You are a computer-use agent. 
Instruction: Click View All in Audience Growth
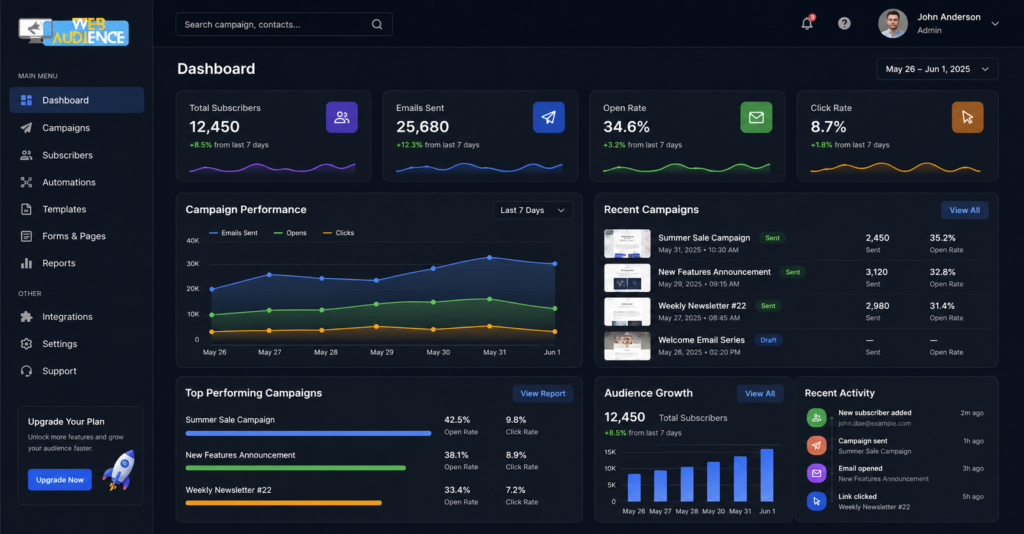pyautogui.click(x=760, y=394)
